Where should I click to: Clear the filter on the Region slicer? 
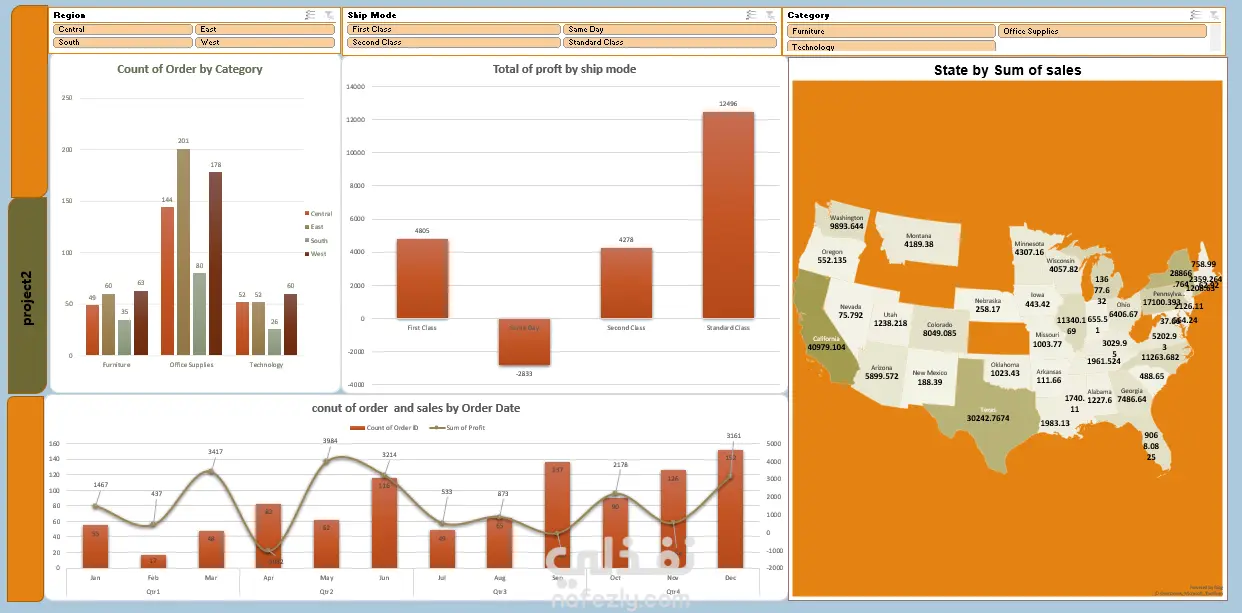pyautogui.click(x=327, y=15)
